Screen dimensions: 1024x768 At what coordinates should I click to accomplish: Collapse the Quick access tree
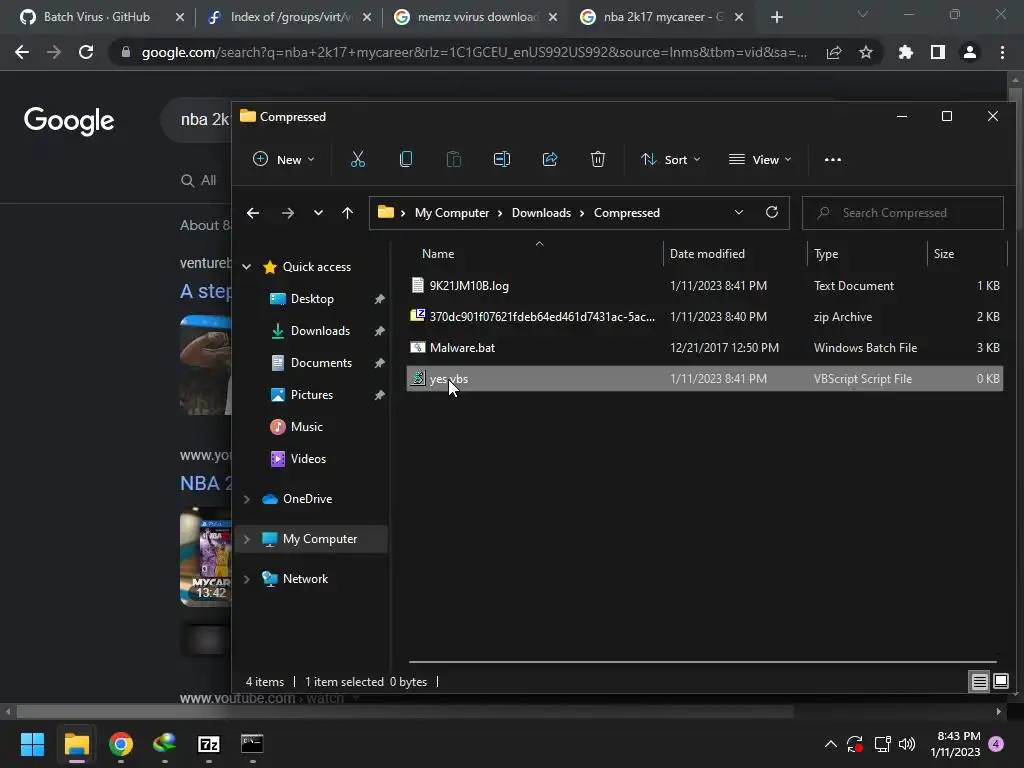click(x=246, y=266)
